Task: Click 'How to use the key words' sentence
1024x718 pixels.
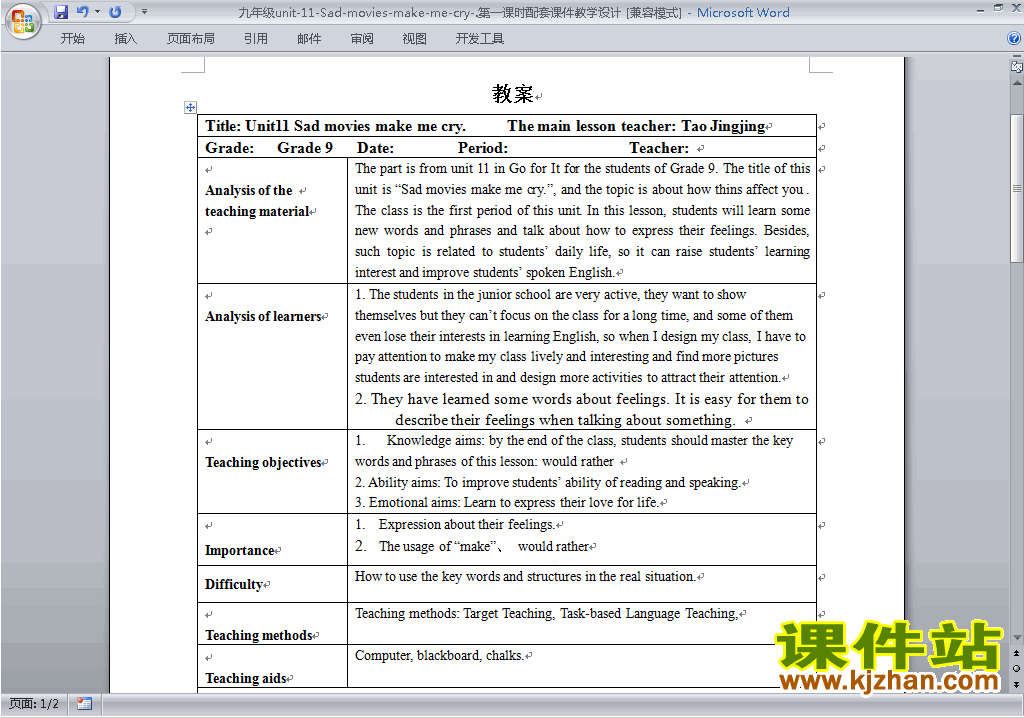Action: click(525, 576)
